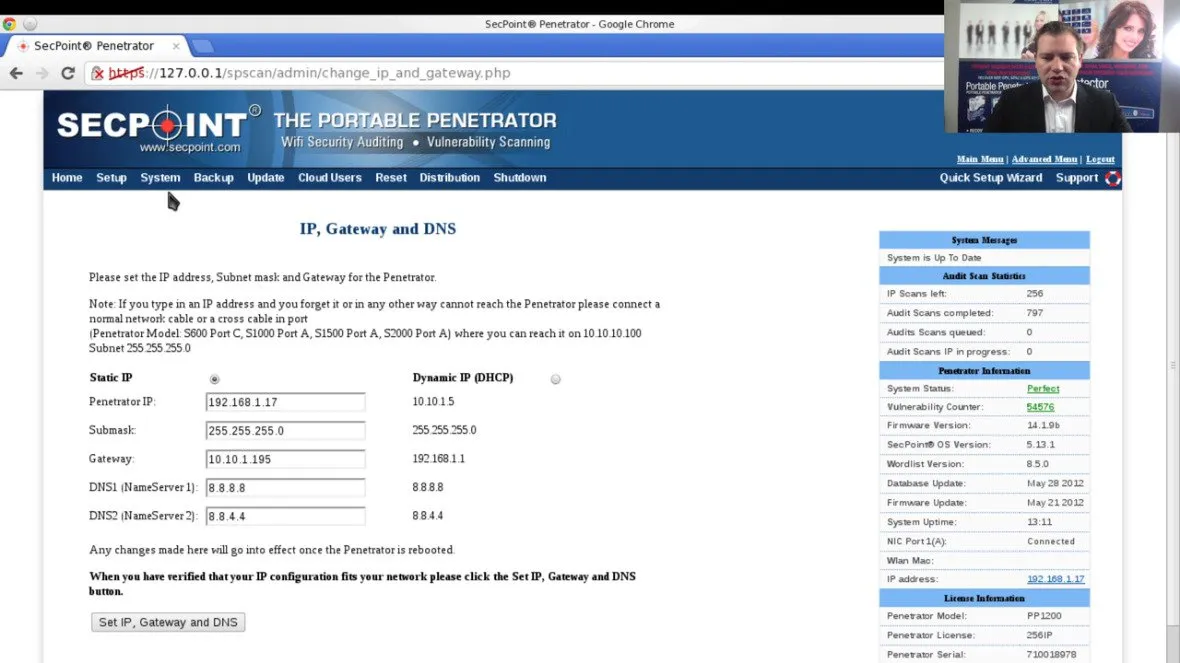This screenshot has width=1180, height=663.
Task: Open the Home menu
Action: click(67, 178)
